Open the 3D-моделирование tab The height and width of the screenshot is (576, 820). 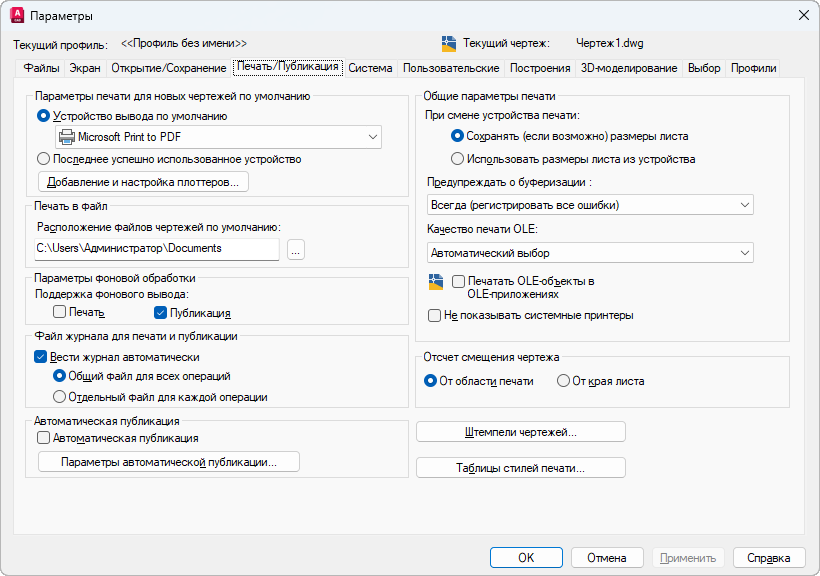[629, 68]
